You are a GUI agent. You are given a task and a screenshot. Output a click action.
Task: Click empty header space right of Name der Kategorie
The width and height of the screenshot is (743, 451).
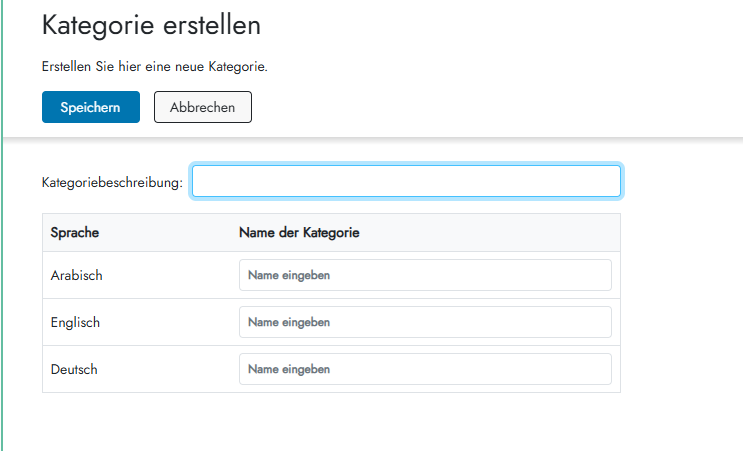click(x=490, y=233)
